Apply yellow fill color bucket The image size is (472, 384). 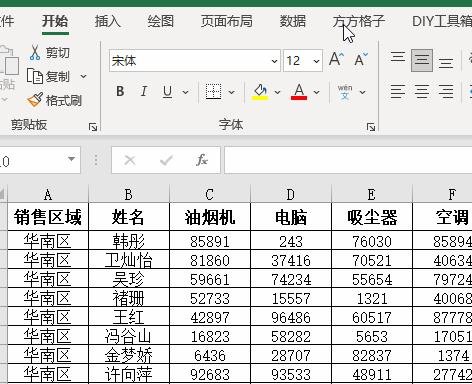pos(260,91)
